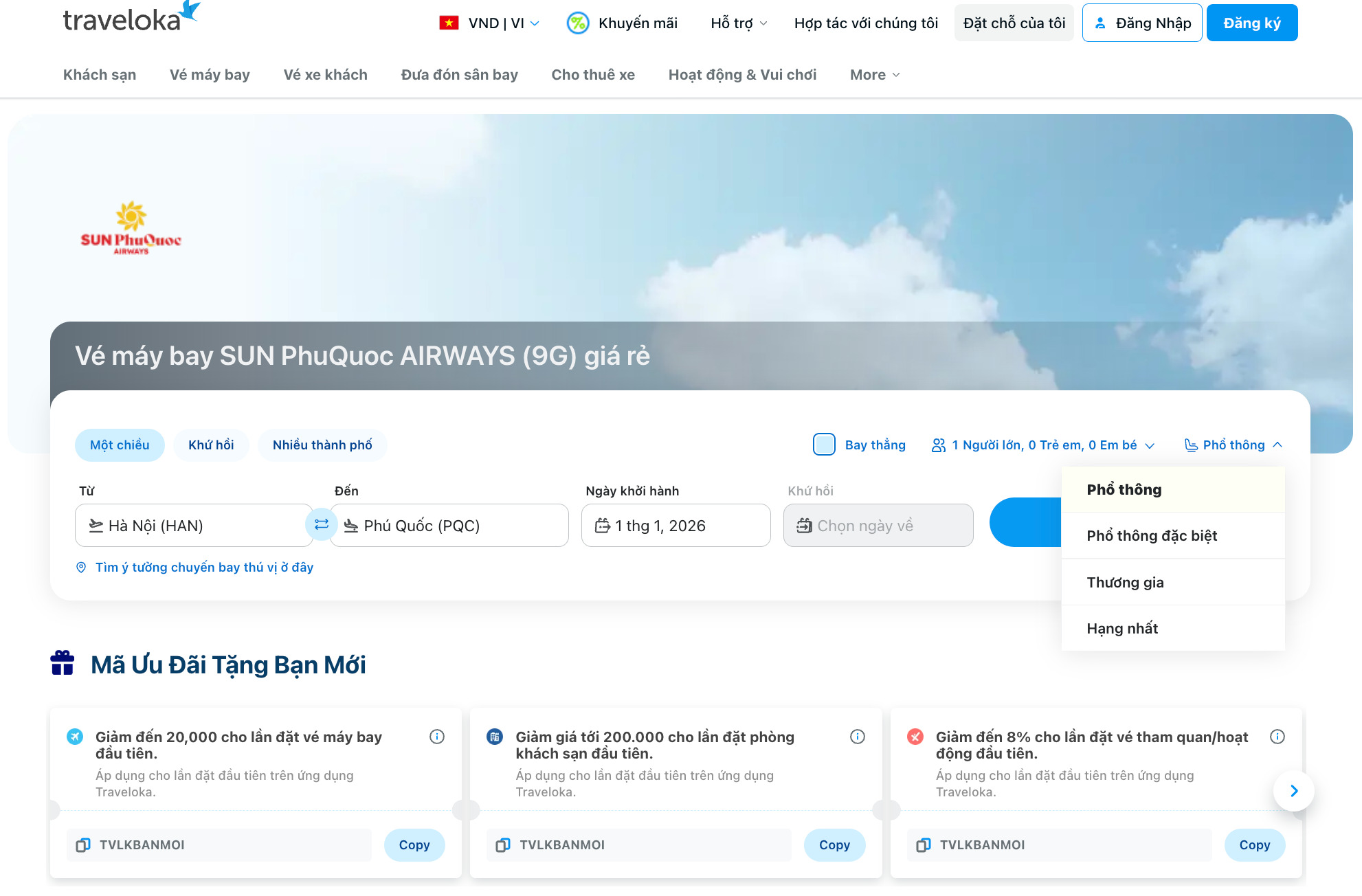1362x896 pixels.
Task: Click the swap origin and destination icon
Action: pos(321,525)
